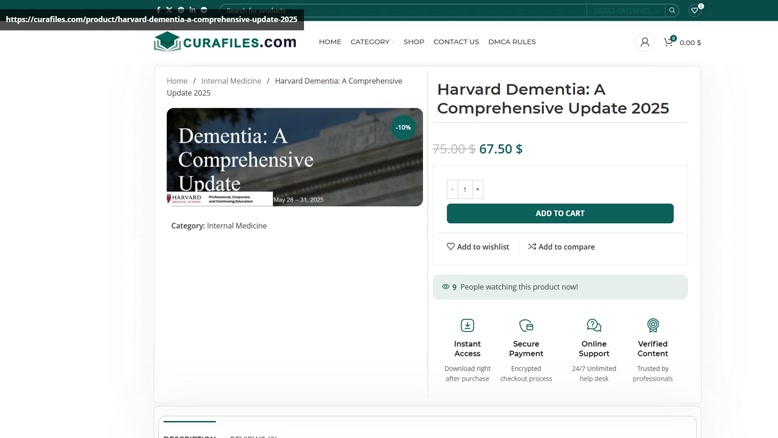Screen dimensions: 778x438
Task: Go to the HOME menu item
Action: pyautogui.click(x=330, y=42)
